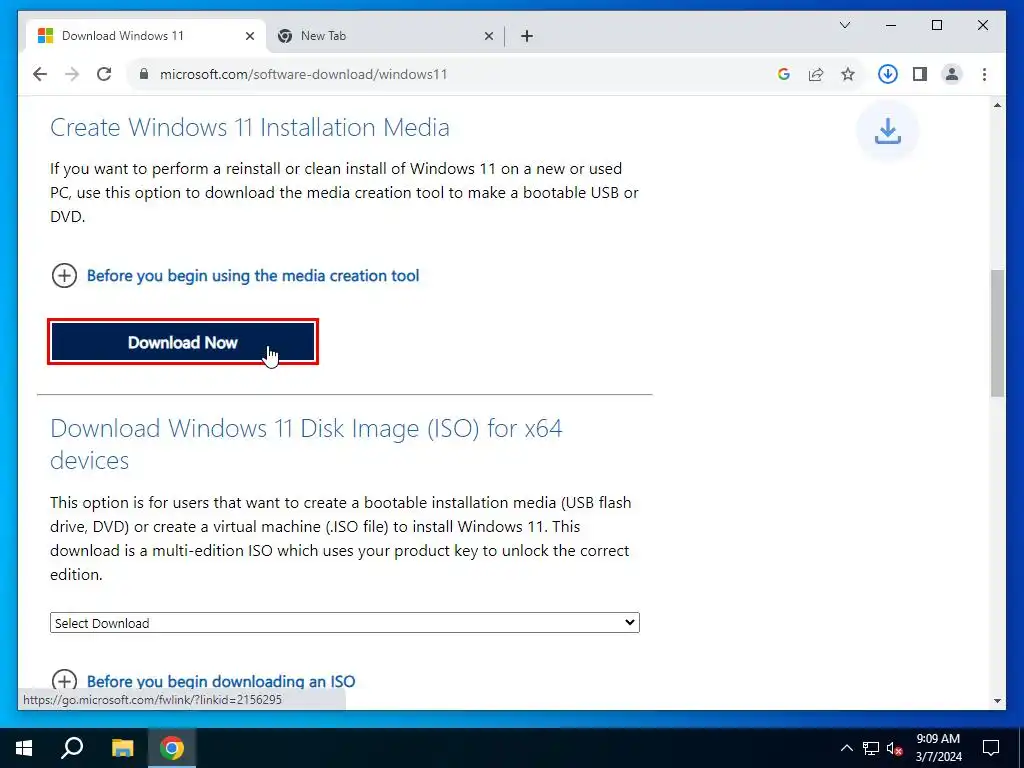This screenshot has height=768, width=1024.
Task: Click the Create Windows 11 Installation Media heading
Action: tap(249, 127)
